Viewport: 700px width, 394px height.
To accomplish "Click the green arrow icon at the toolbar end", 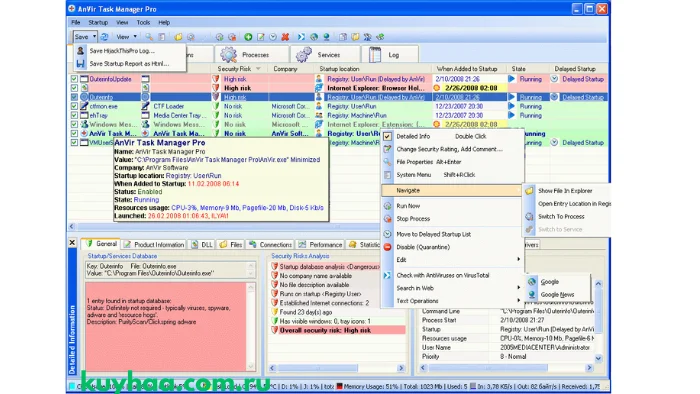I will coord(380,37).
